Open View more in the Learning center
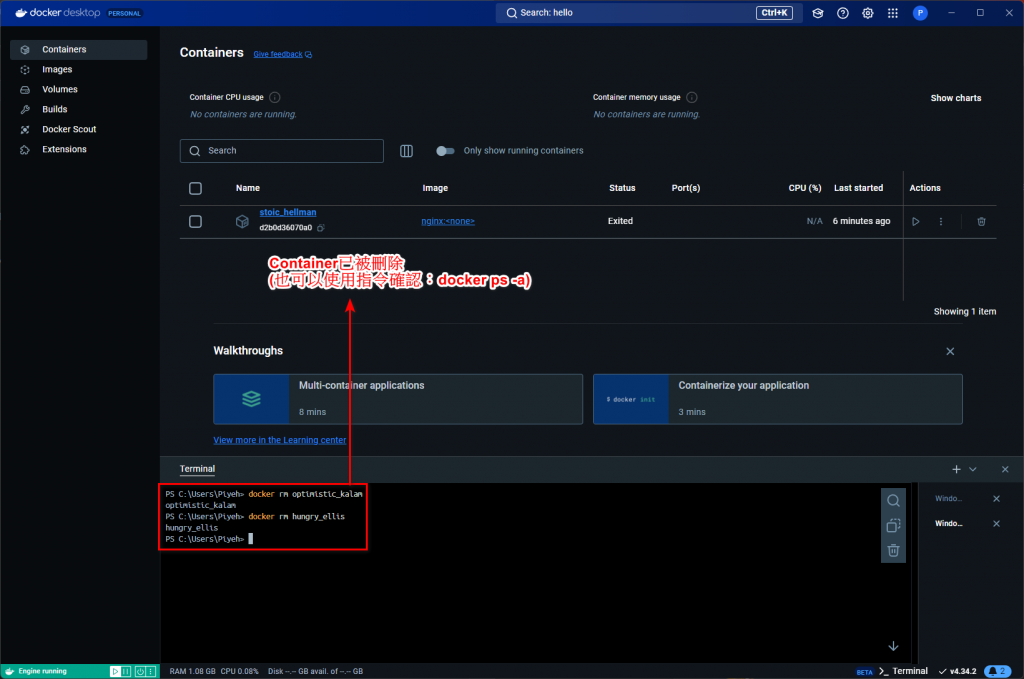The image size is (1024, 679). pyautogui.click(x=280, y=440)
